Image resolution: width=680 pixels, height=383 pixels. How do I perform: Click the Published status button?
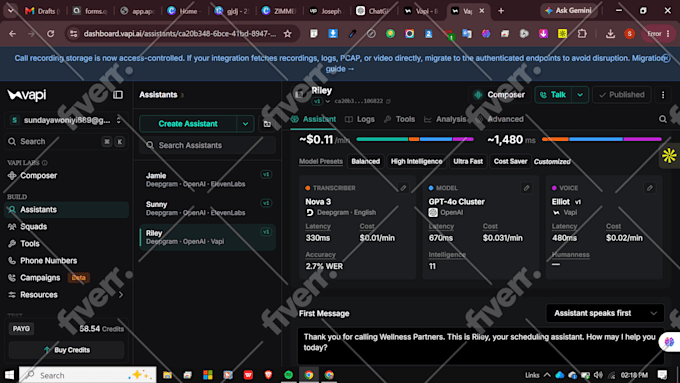pyautogui.click(x=621, y=95)
